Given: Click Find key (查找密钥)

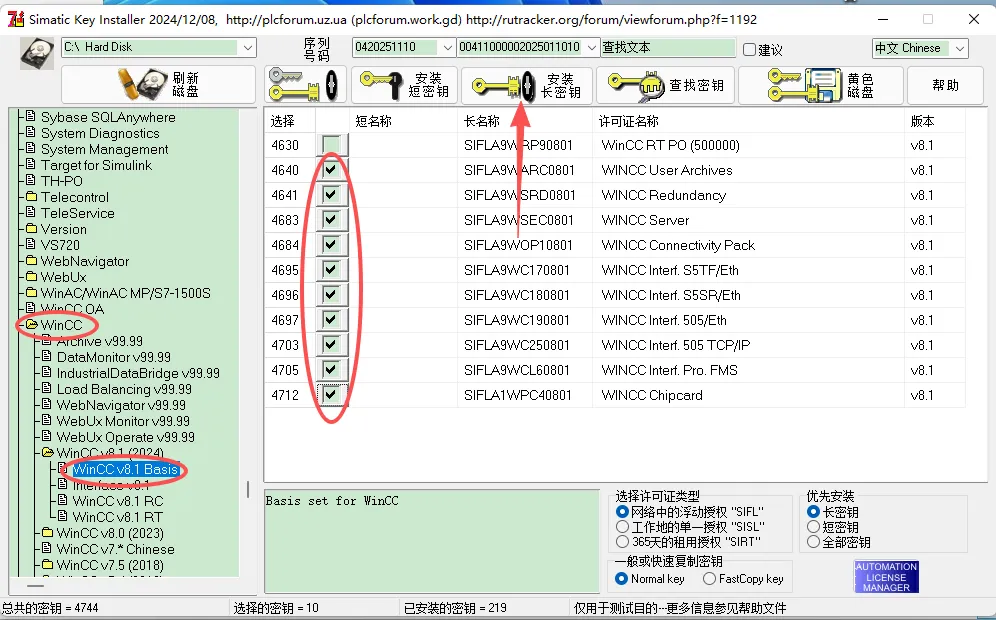Looking at the screenshot, I should point(665,84).
